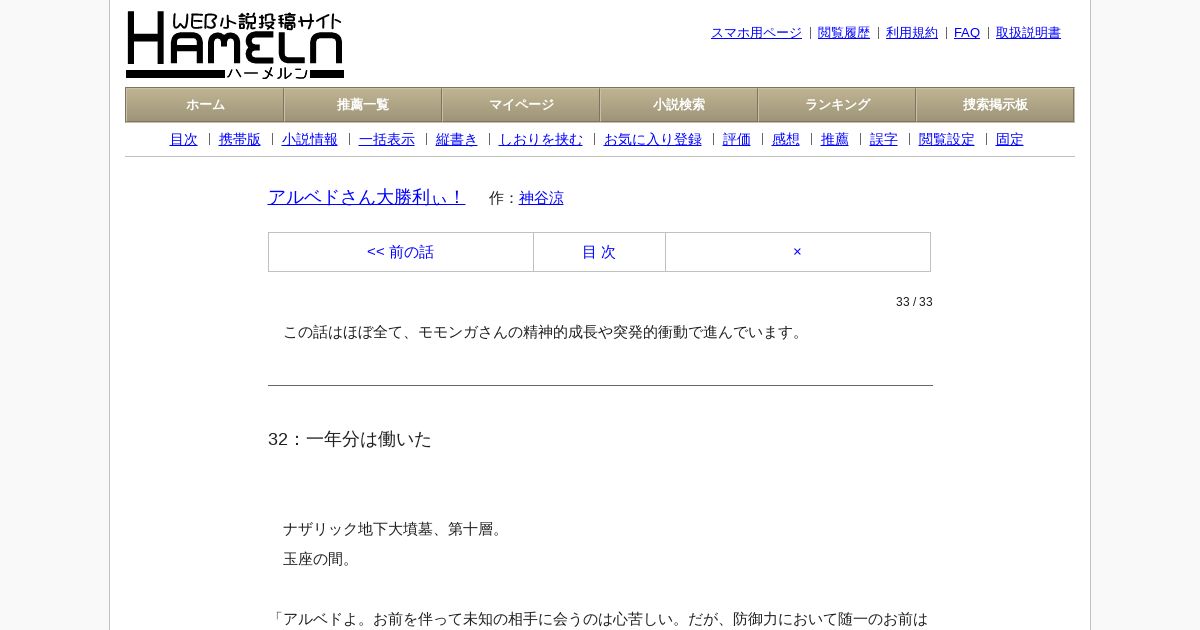Image resolution: width=1200 pixels, height=630 pixels.
Task: Click the line ナザリック地下大墳墓、第十層。
Action: [395, 529]
